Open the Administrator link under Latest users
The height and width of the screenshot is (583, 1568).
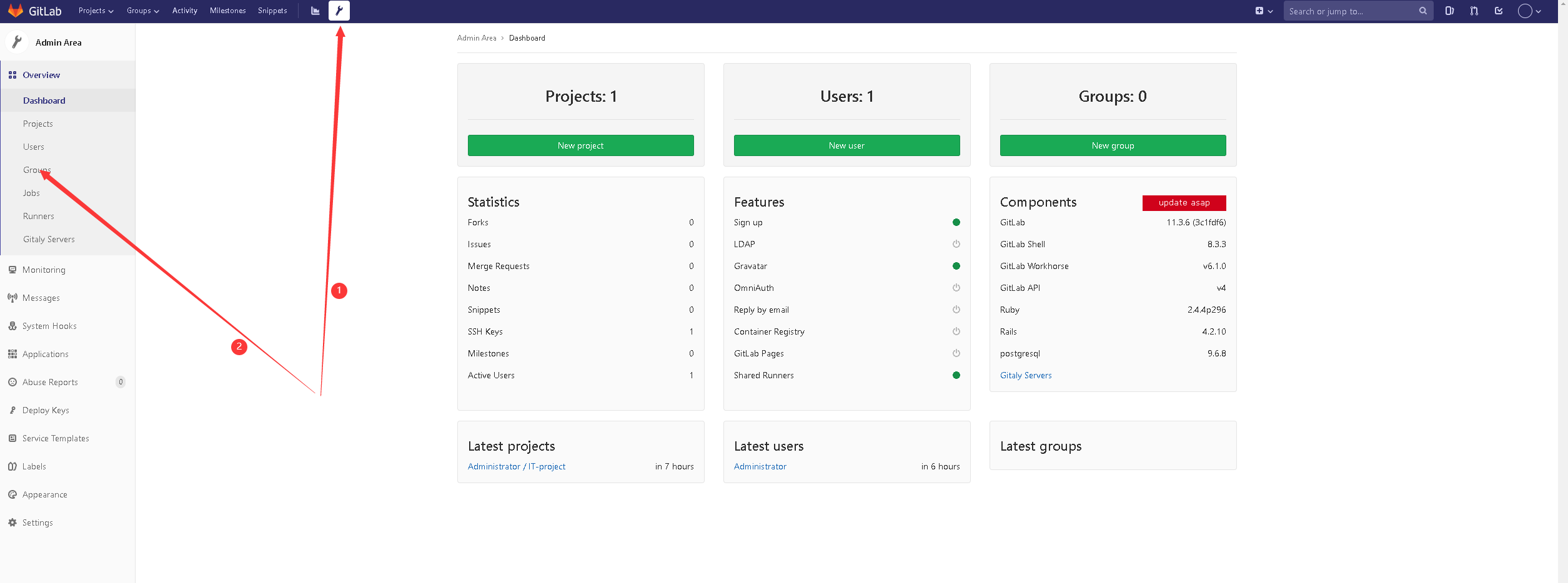(x=760, y=466)
